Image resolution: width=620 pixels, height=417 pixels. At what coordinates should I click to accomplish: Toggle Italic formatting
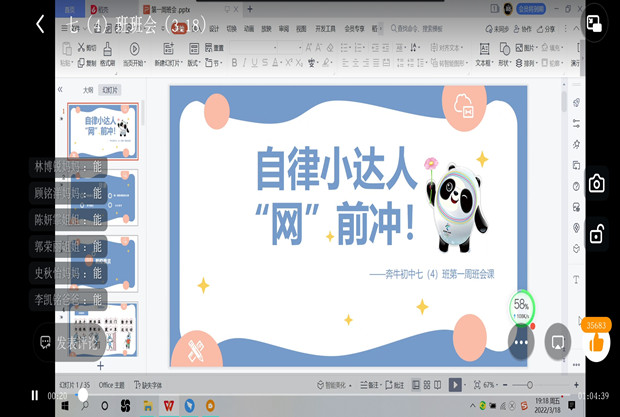(x=244, y=63)
